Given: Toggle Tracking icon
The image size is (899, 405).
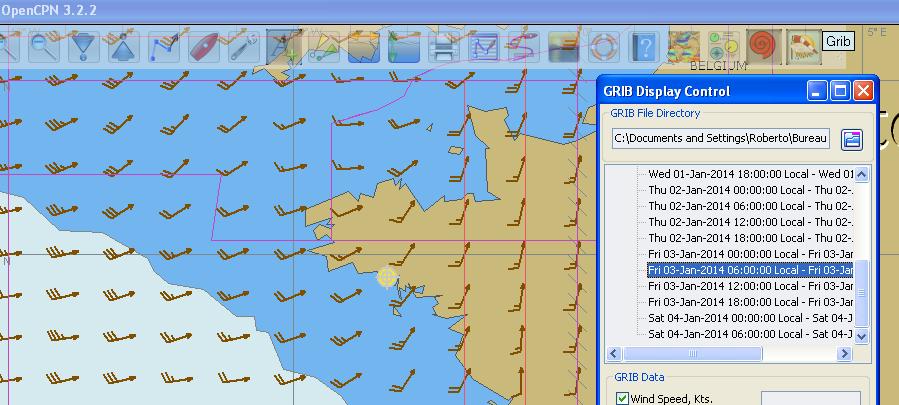Looking at the screenshot, I should pyautogui.click(x=523, y=46).
